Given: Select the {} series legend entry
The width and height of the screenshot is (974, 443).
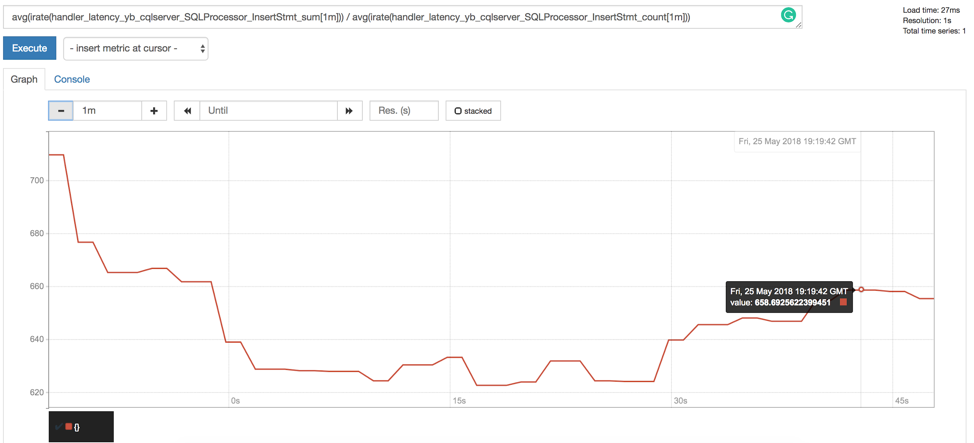Looking at the screenshot, I should (77, 427).
